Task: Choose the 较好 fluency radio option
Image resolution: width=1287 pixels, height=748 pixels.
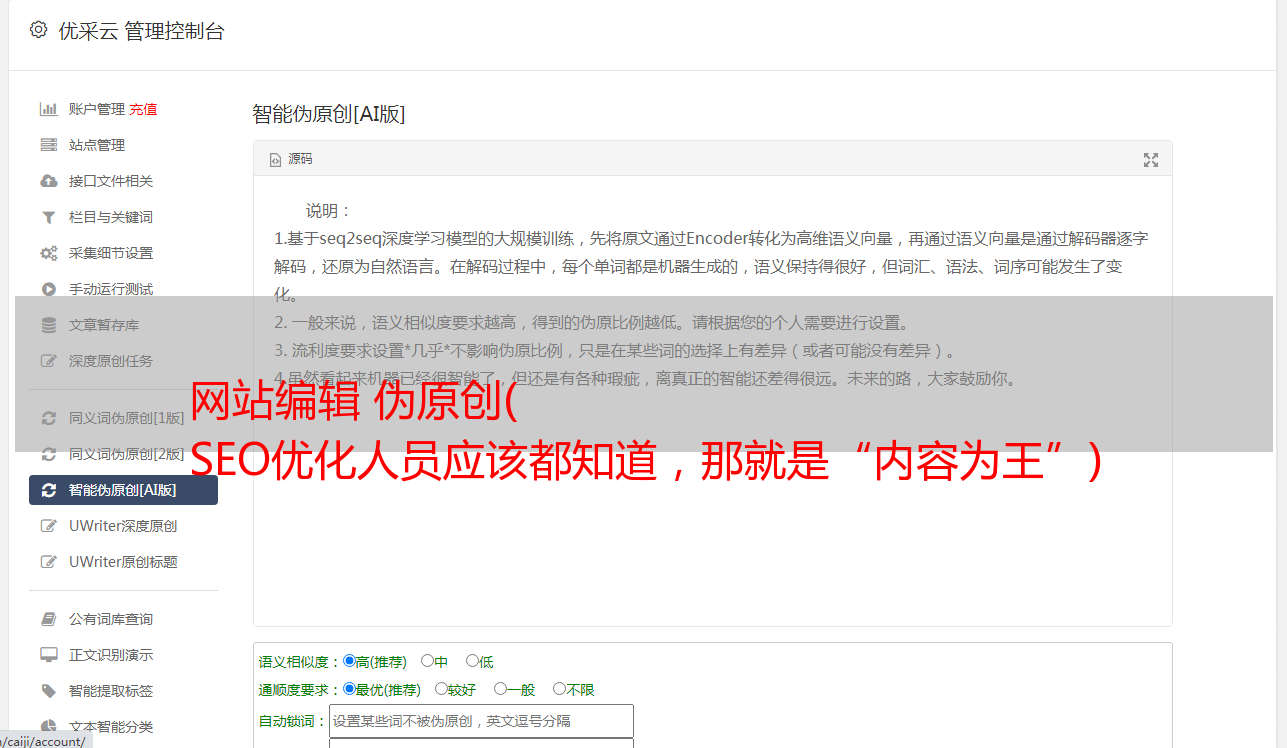Action: (441, 689)
